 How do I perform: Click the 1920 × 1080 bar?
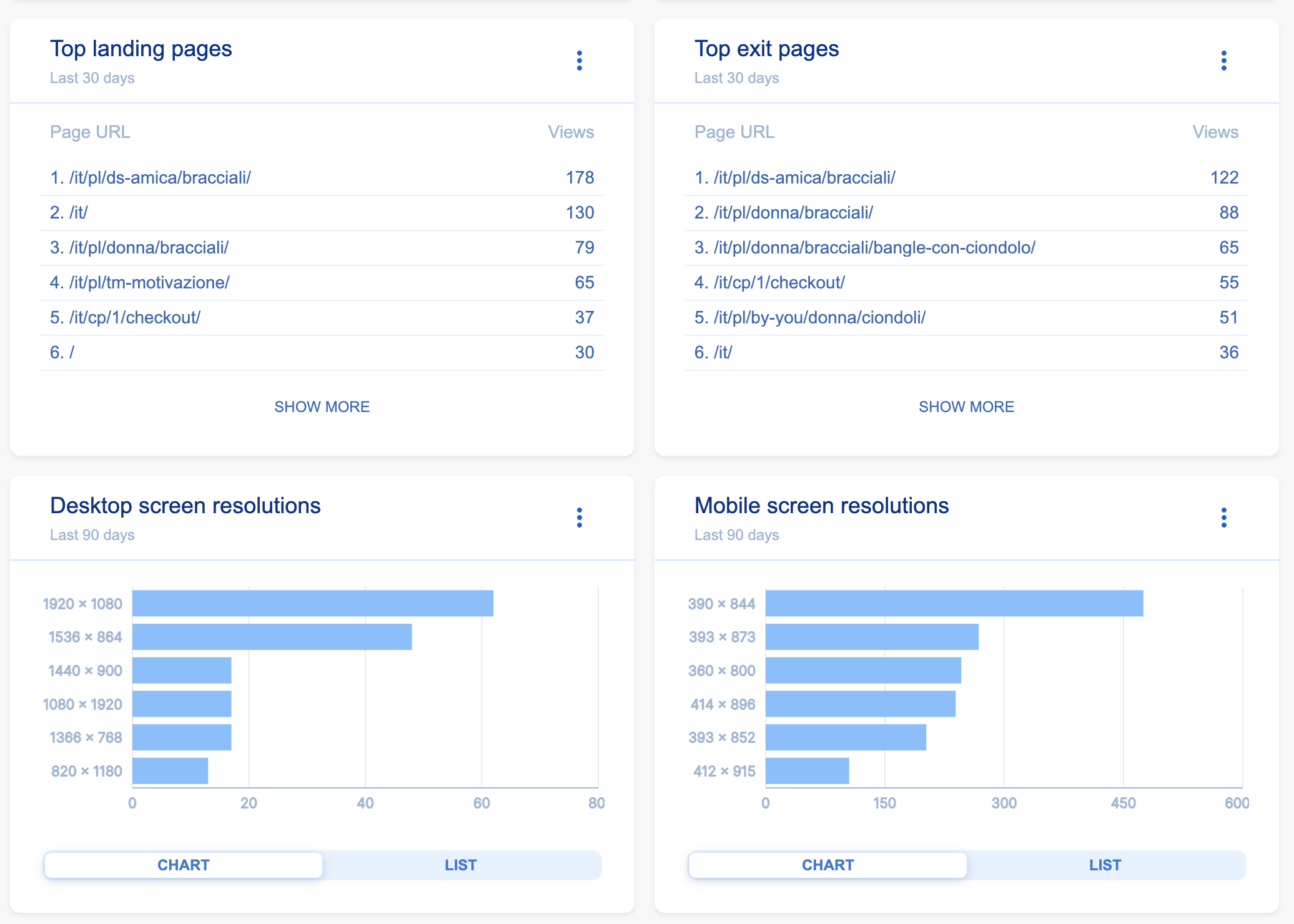click(x=312, y=604)
